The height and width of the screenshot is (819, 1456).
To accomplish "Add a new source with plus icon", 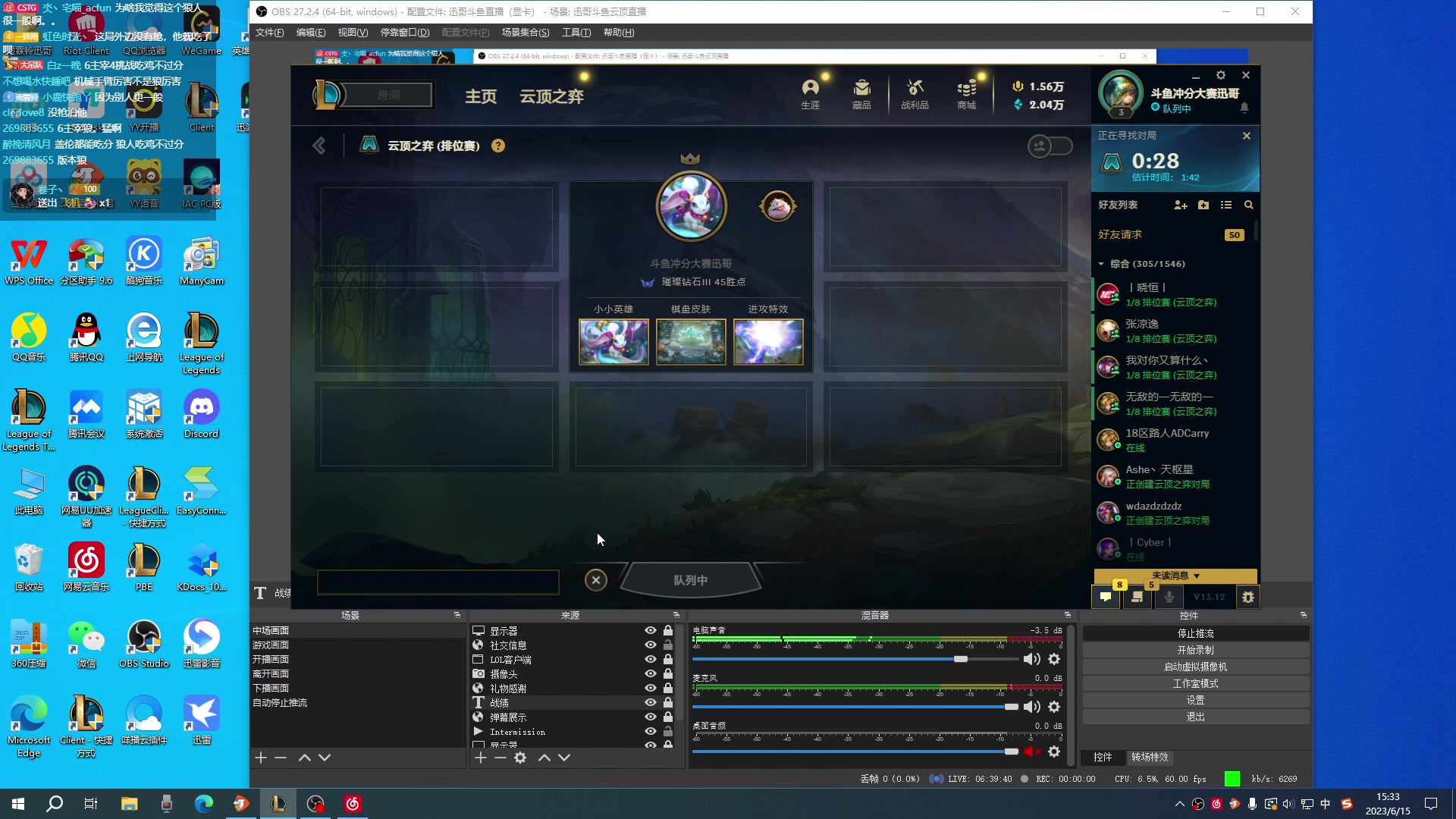I will pos(481,758).
